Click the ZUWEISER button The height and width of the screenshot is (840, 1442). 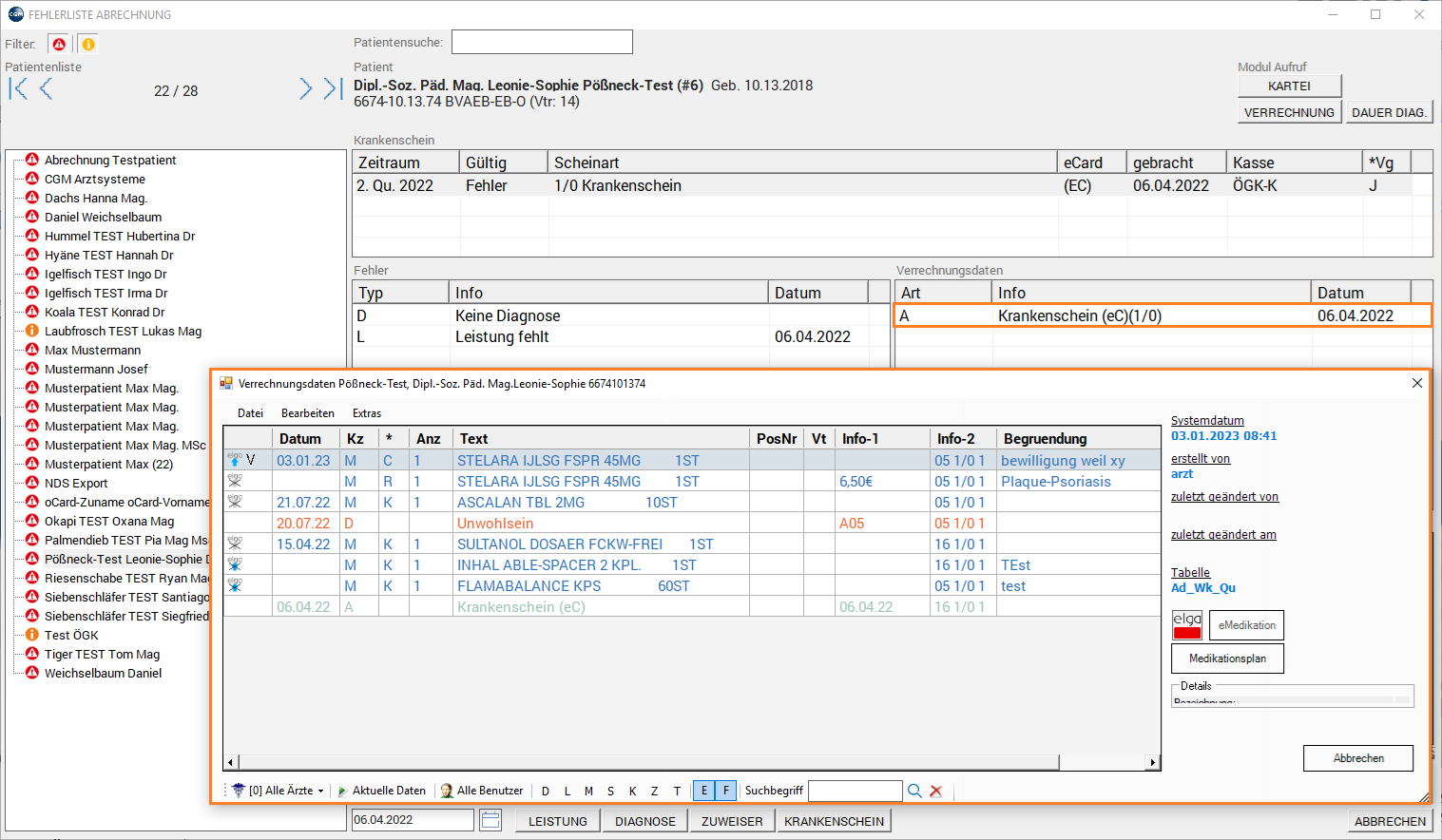732,821
